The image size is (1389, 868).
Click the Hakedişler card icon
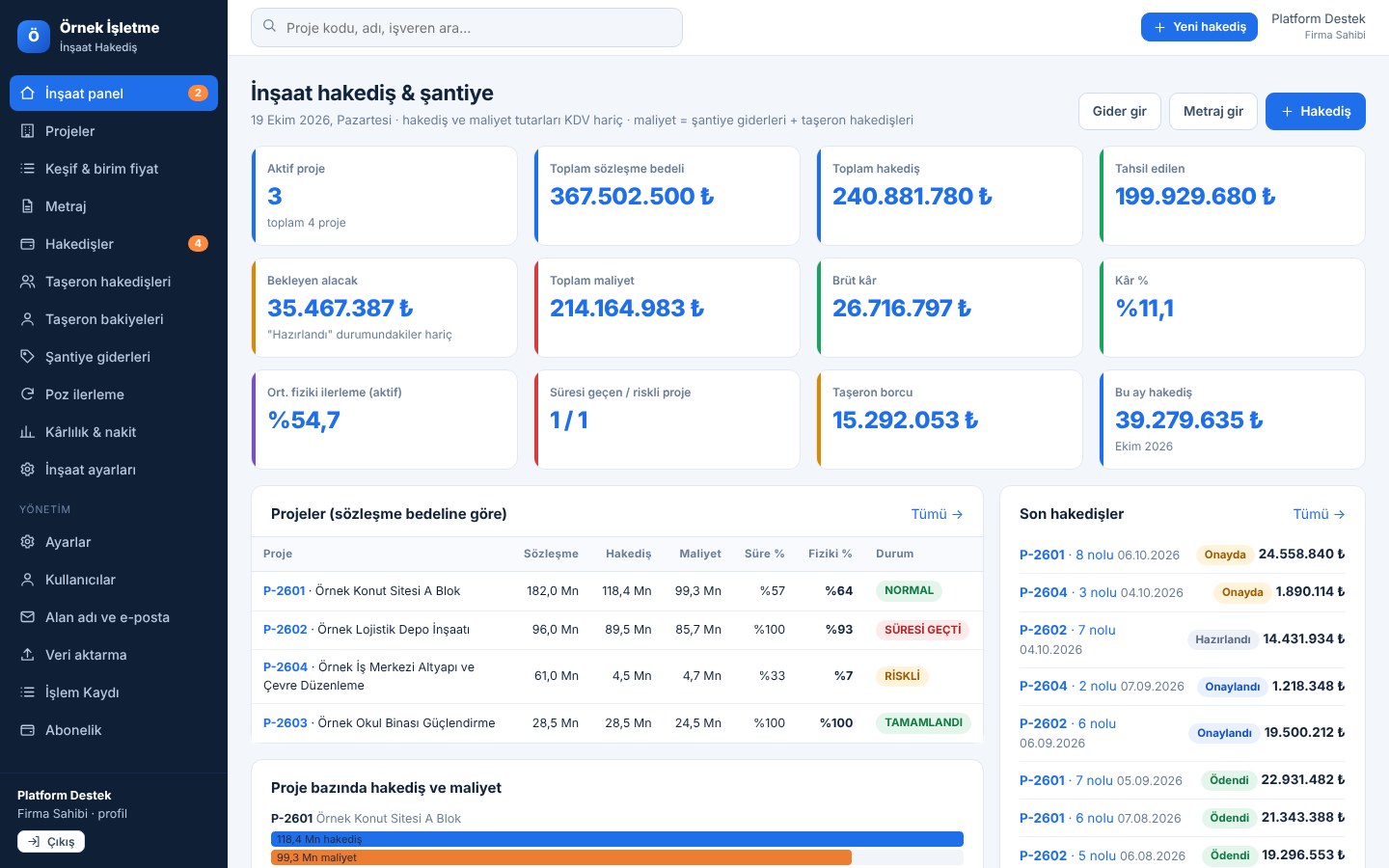click(x=27, y=244)
